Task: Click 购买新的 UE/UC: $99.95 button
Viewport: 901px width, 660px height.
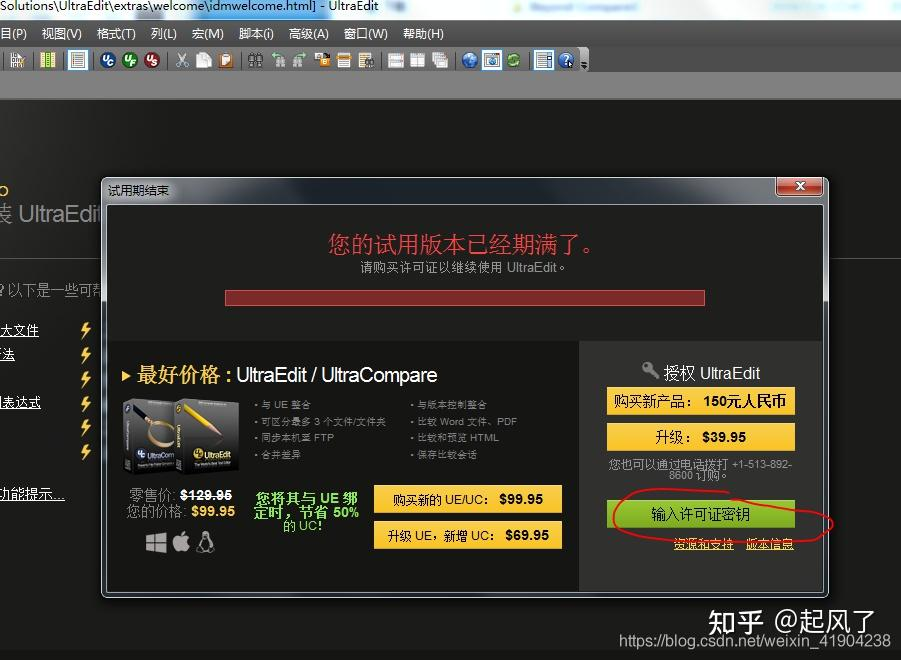Action: click(468, 499)
